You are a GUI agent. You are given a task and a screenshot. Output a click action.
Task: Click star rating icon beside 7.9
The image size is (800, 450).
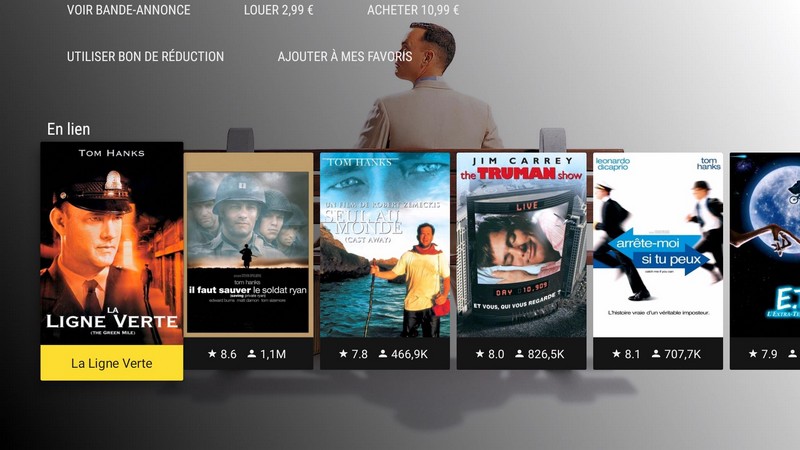[x=753, y=353]
